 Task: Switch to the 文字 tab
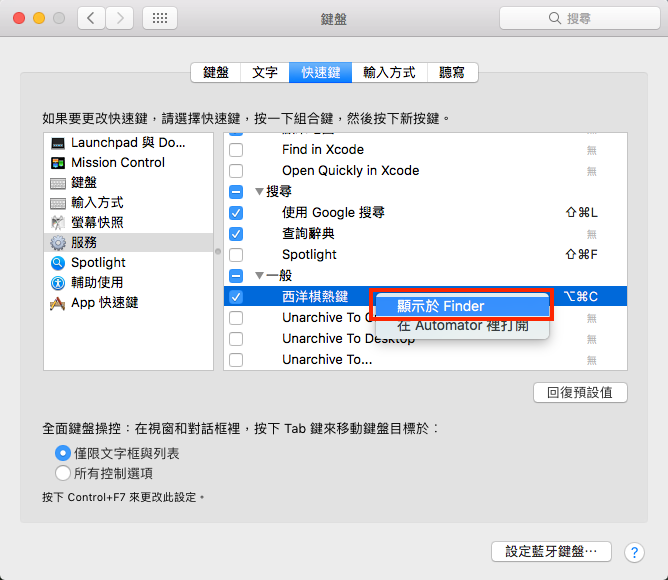[x=265, y=72]
